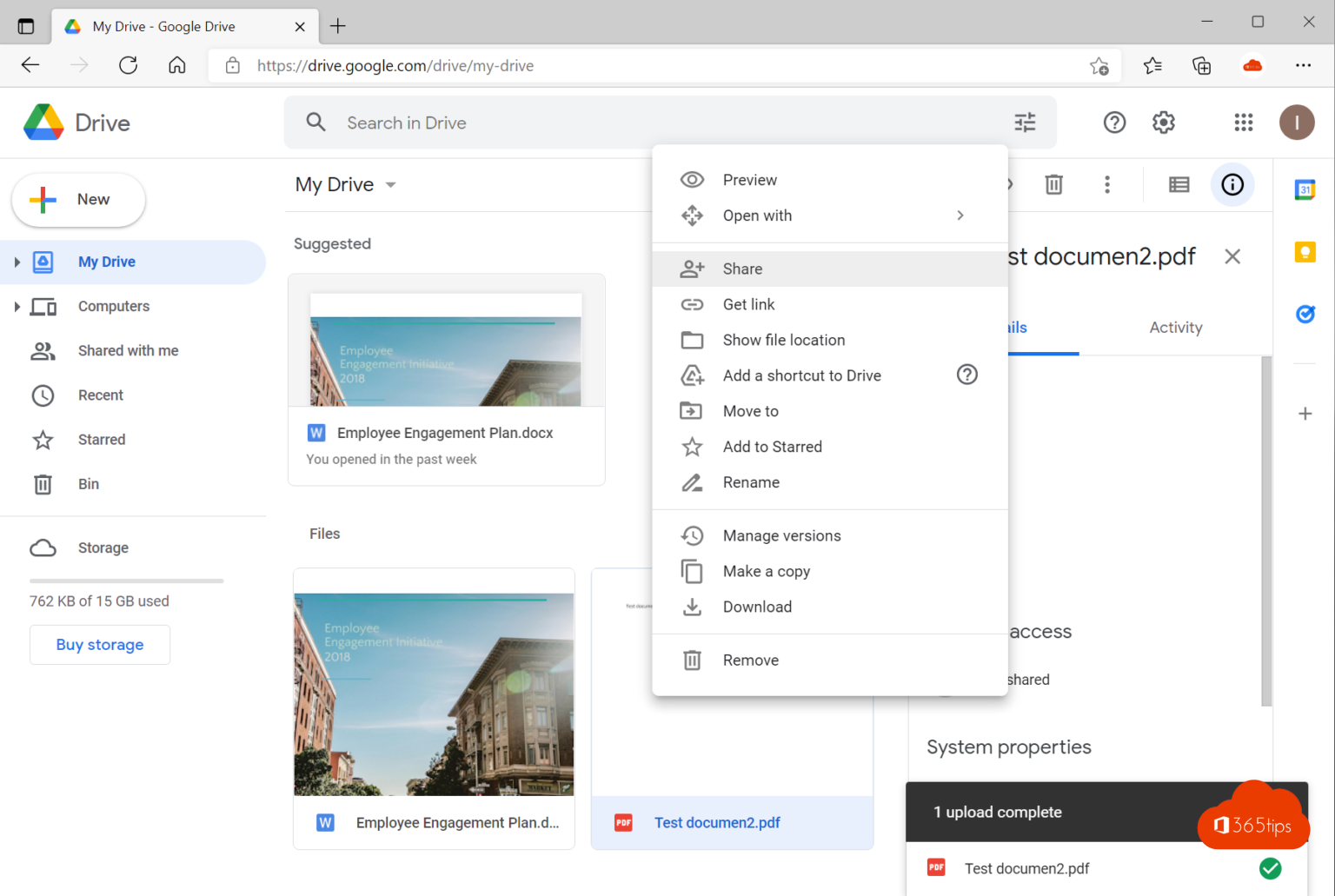The height and width of the screenshot is (896, 1335).
Task: Switch to the Activity tab
Action: tap(1175, 327)
